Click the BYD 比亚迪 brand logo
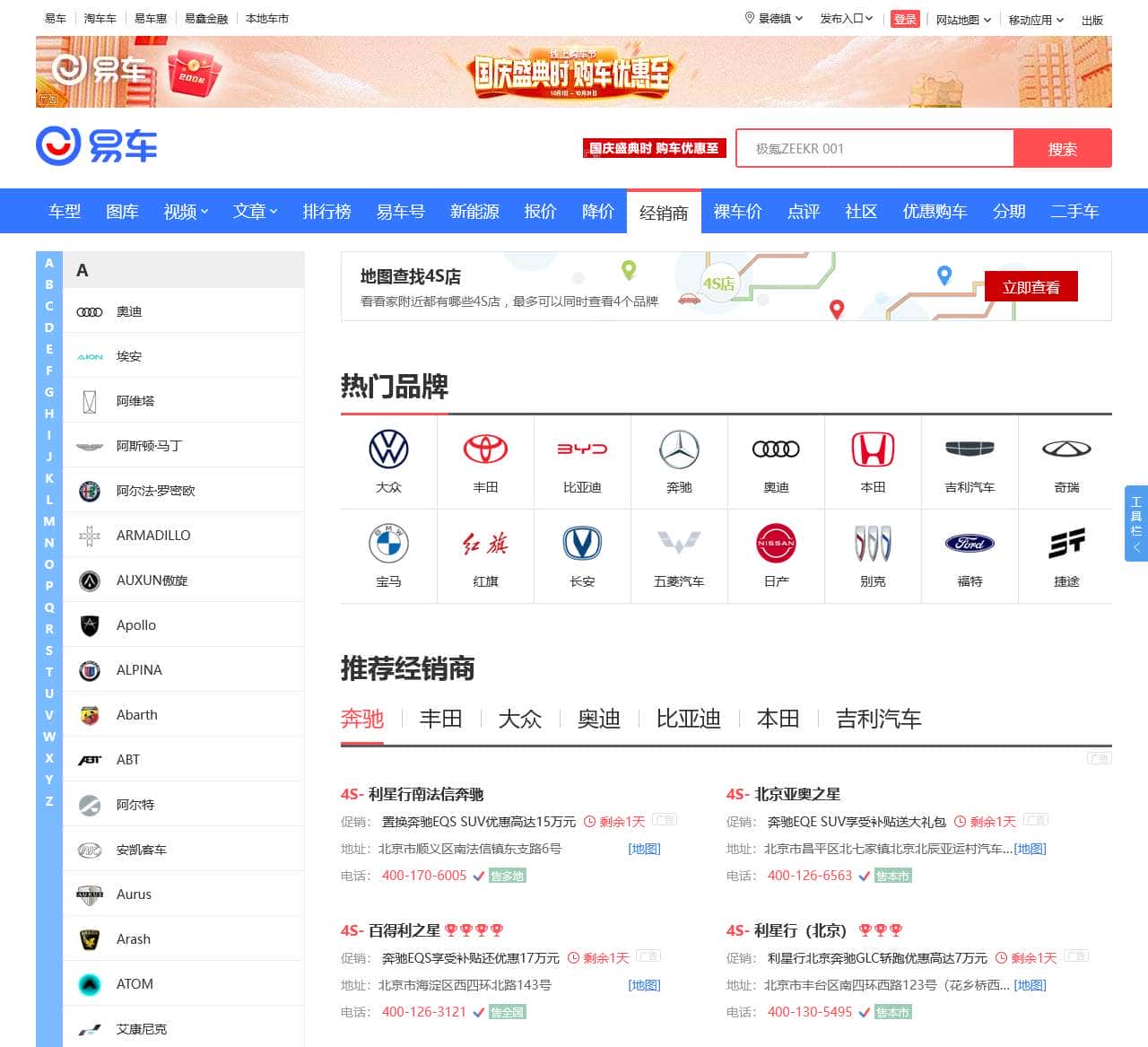The height and width of the screenshot is (1047, 1148). pos(582,449)
